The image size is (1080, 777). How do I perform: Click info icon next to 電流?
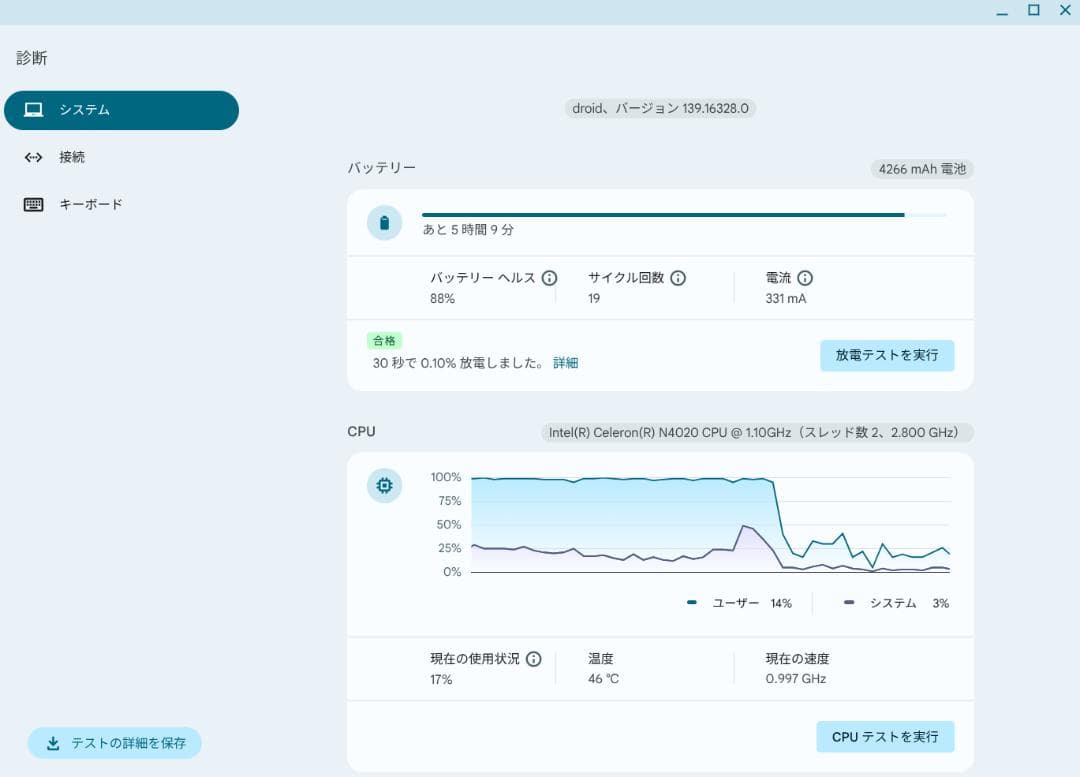pos(805,278)
